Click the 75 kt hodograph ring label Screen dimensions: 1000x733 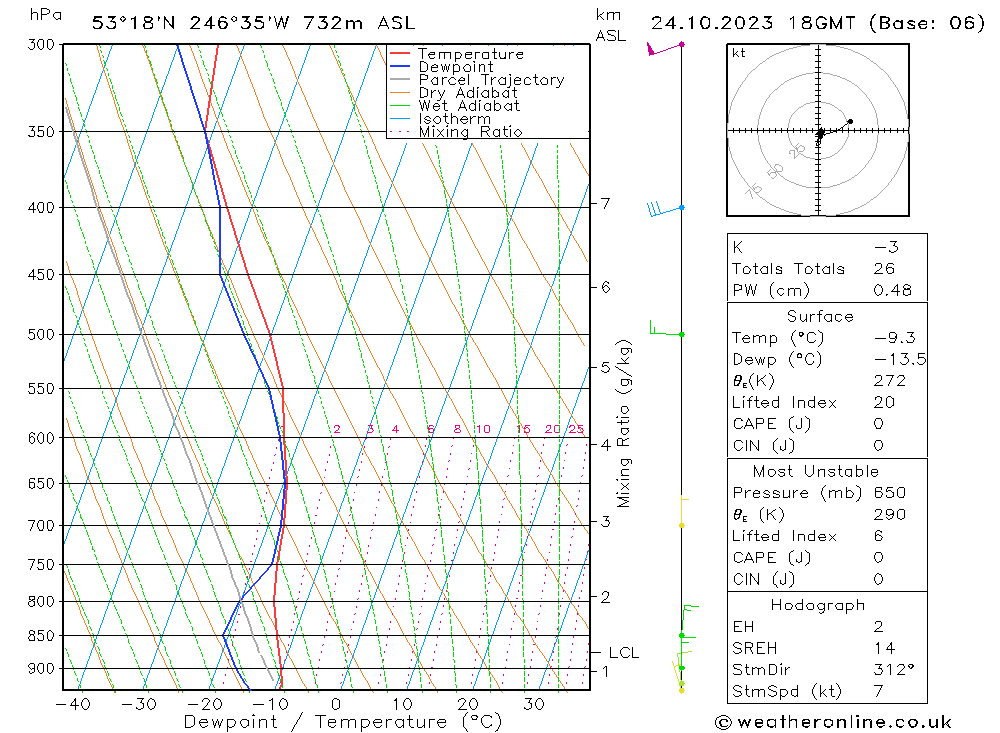754,191
